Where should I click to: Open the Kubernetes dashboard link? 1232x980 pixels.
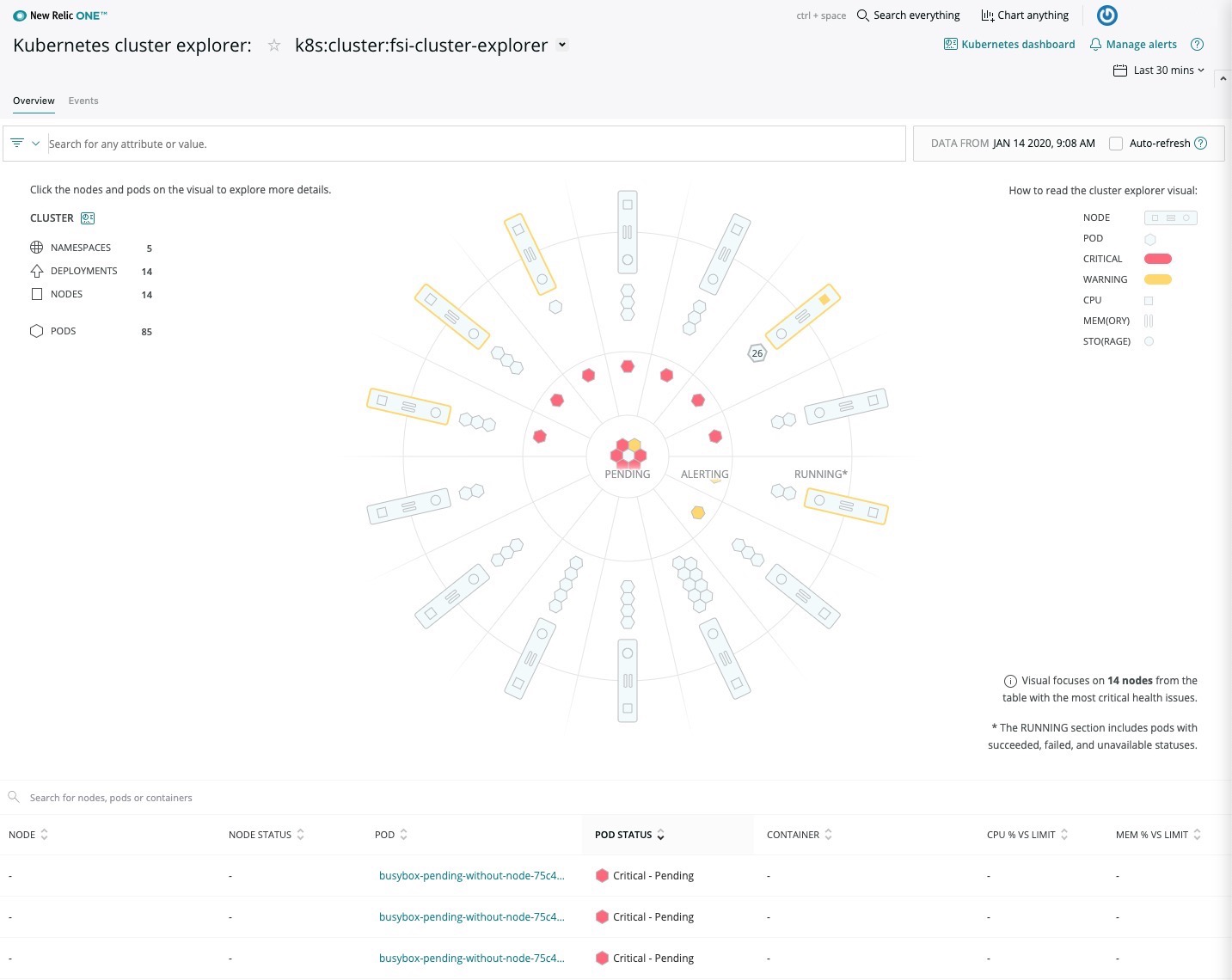[1009, 45]
